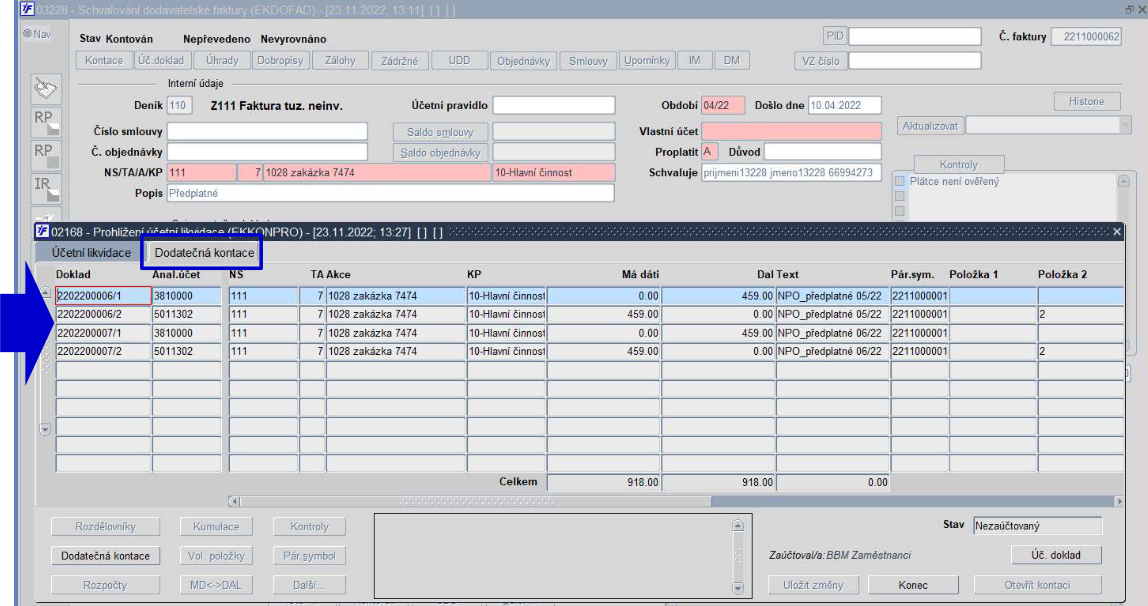The image size is (1148, 606).
Task: Click the PID button
Action: [x=835, y=36]
